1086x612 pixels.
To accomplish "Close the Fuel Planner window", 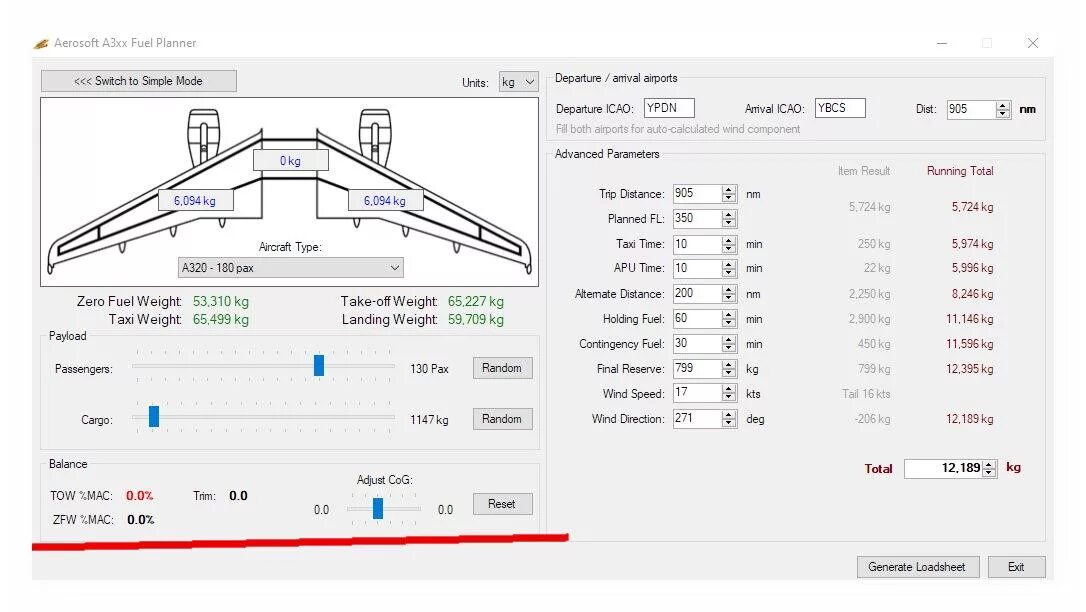I will coord(1033,43).
